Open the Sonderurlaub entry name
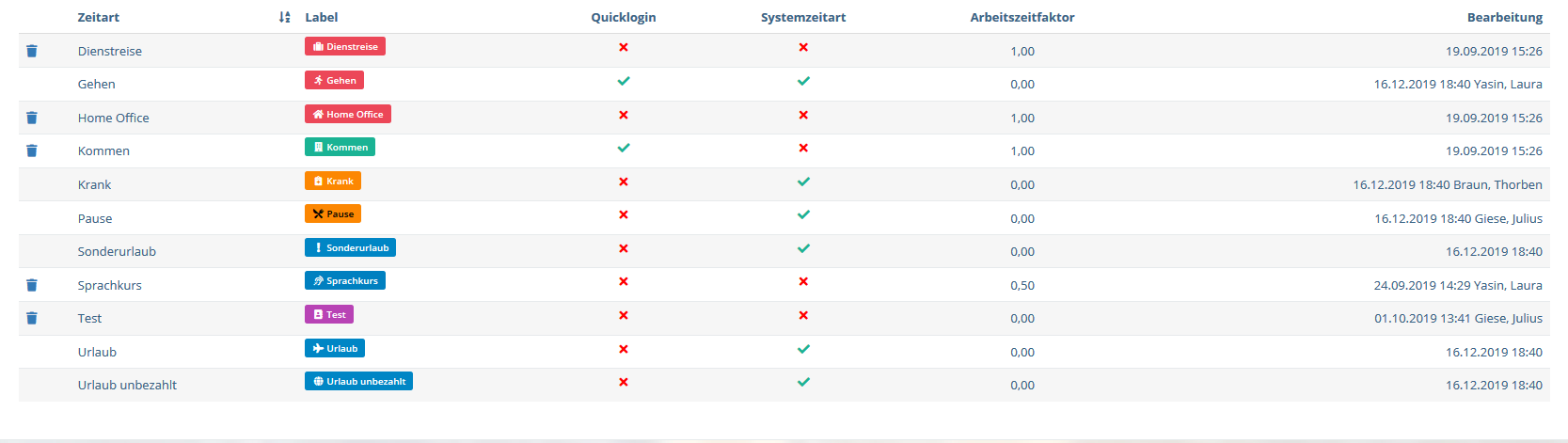Screen dimensions: 1568x443 point(117,251)
